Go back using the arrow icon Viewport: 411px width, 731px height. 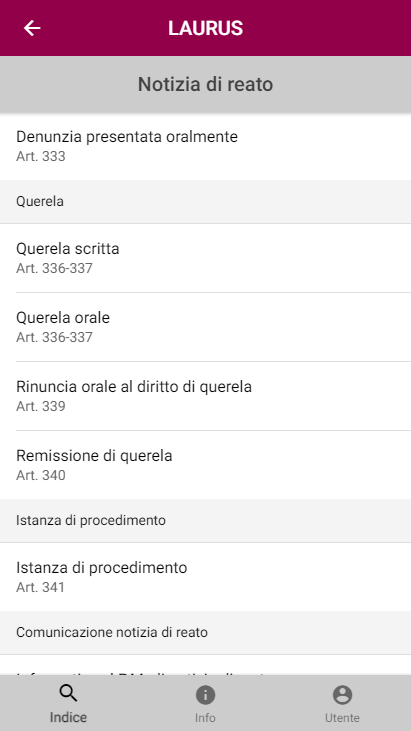tap(32, 28)
